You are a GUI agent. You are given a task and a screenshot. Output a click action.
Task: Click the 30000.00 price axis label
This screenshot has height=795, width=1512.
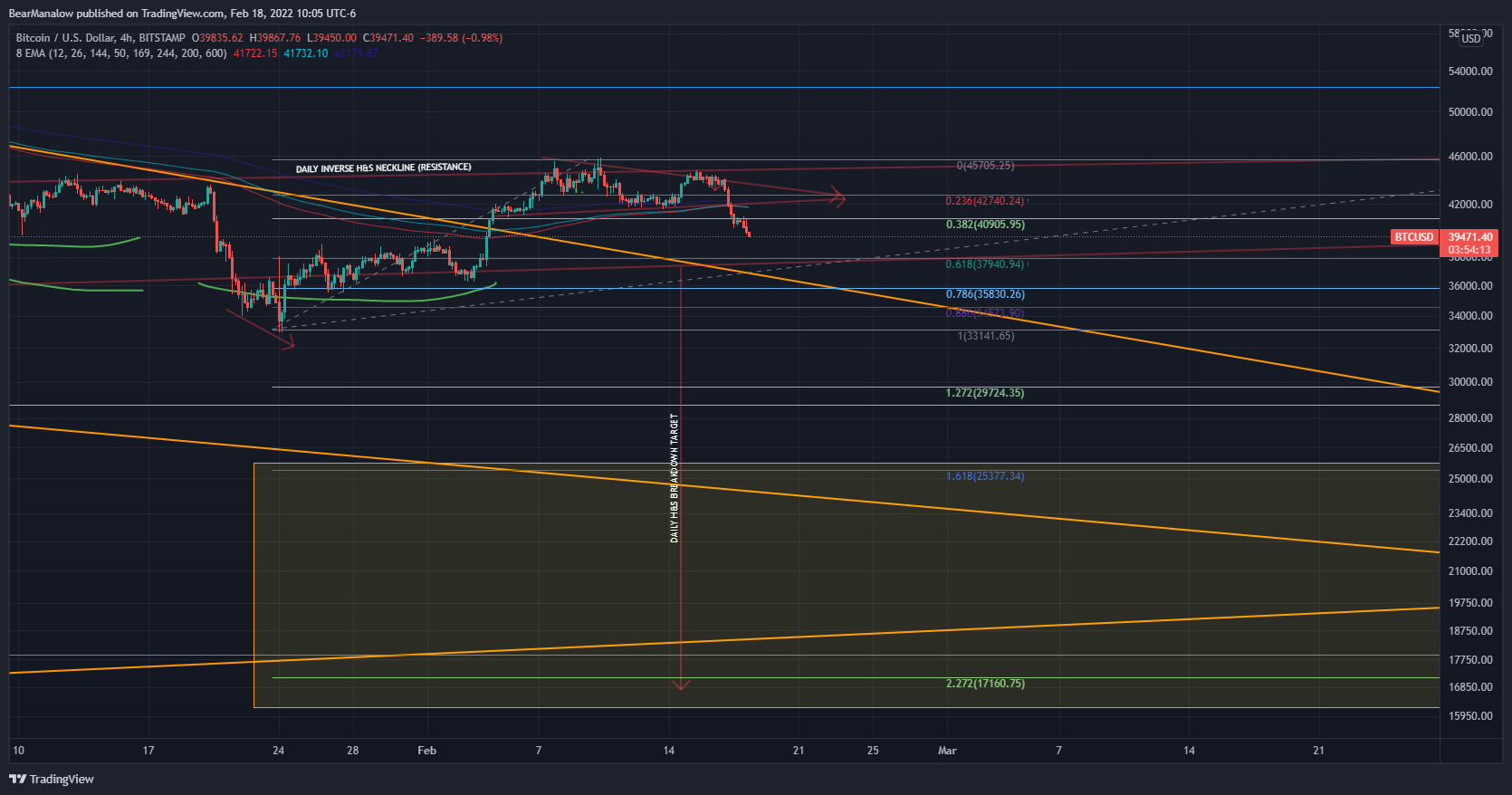pyautogui.click(x=1470, y=382)
